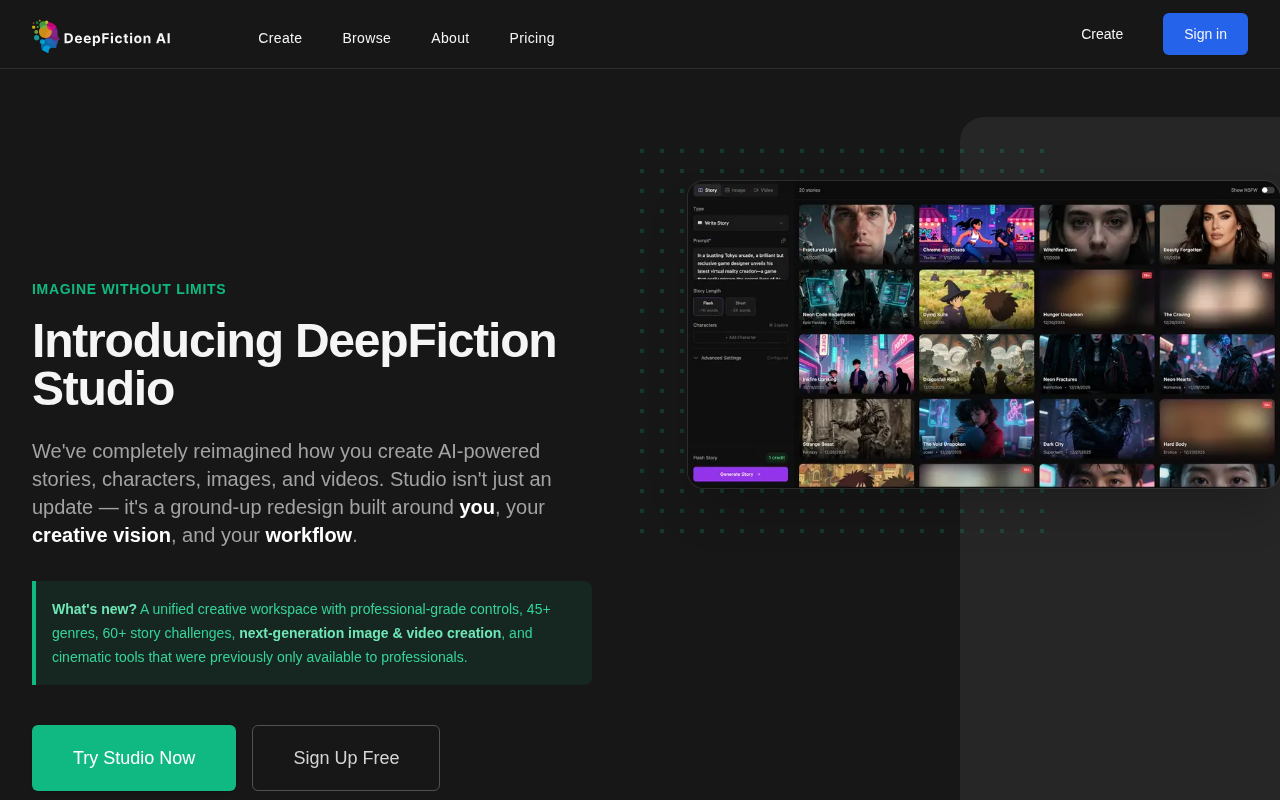Select the Story tab in the Studio preview
Screen dimensions: 1280x800
(x=707, y=190)
